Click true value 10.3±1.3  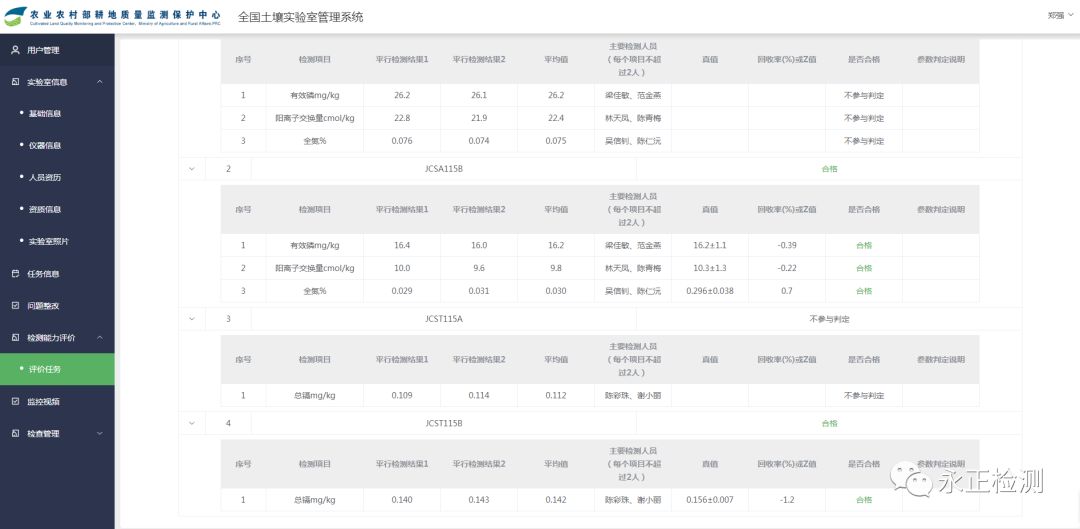pyautogui.click(x=709, y=267)
